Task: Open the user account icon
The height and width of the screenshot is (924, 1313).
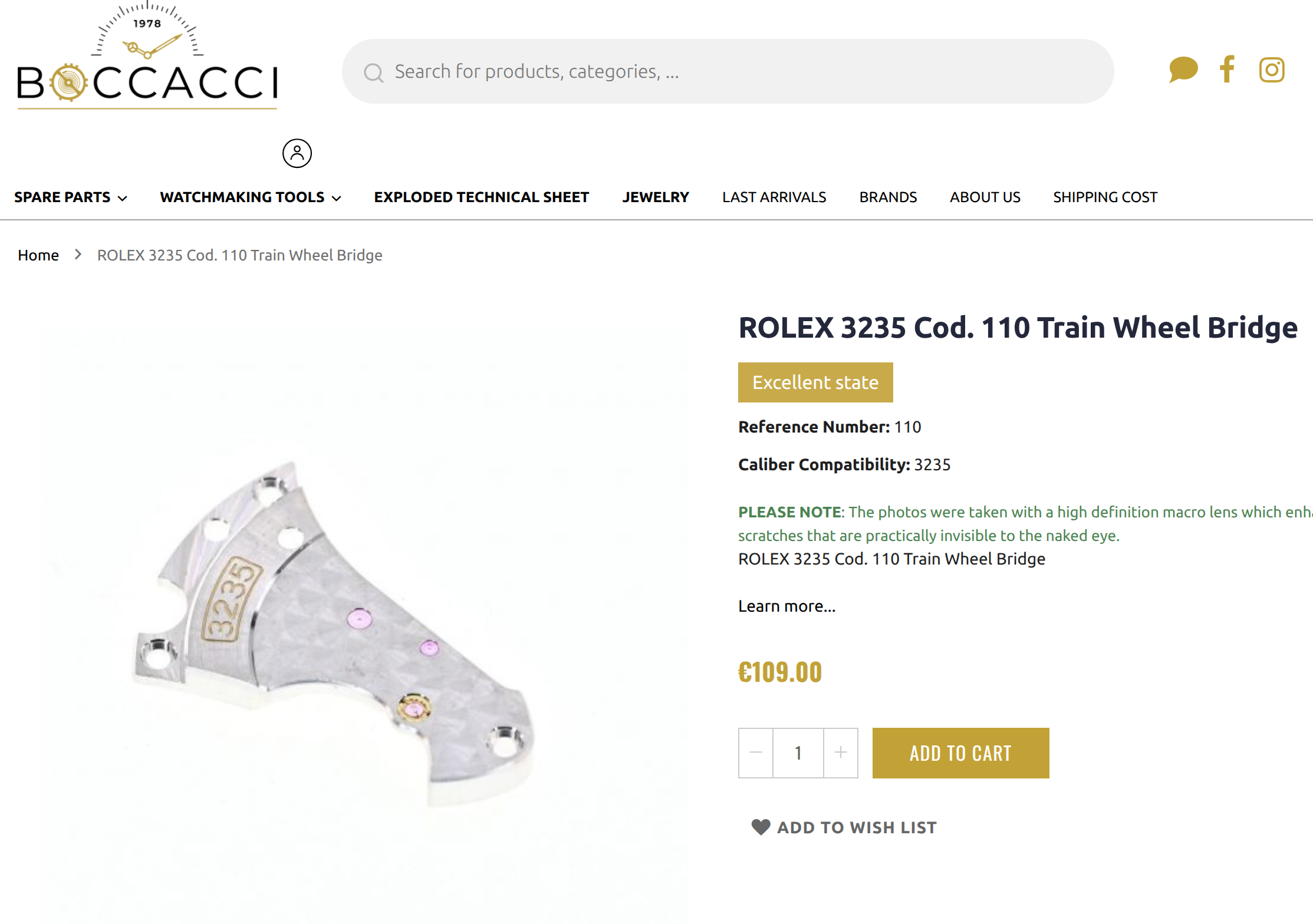Action: click(297, 153)
